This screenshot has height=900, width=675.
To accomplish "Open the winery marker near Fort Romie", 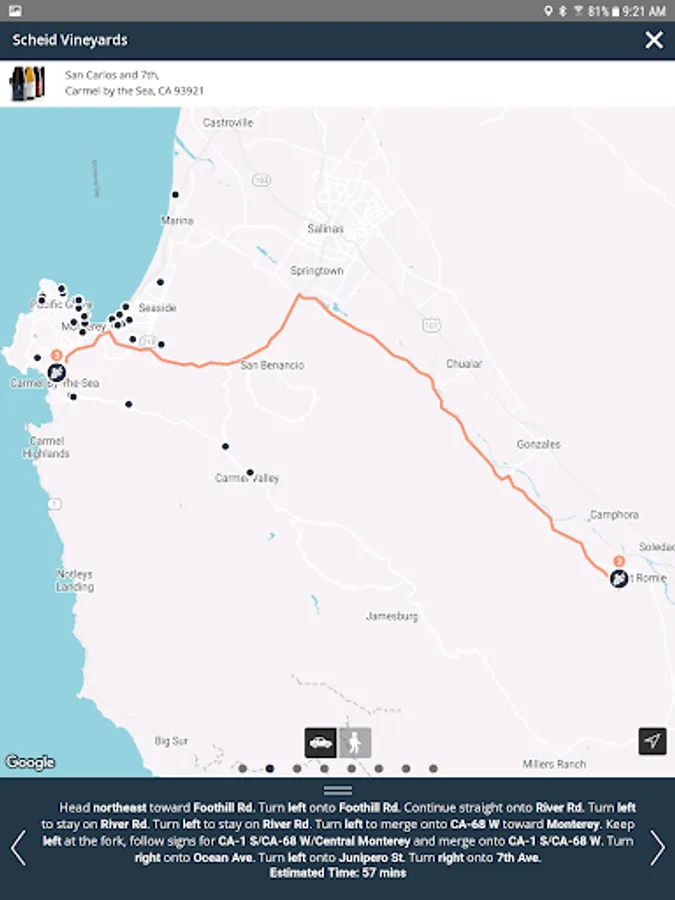I will coord(619,578).
